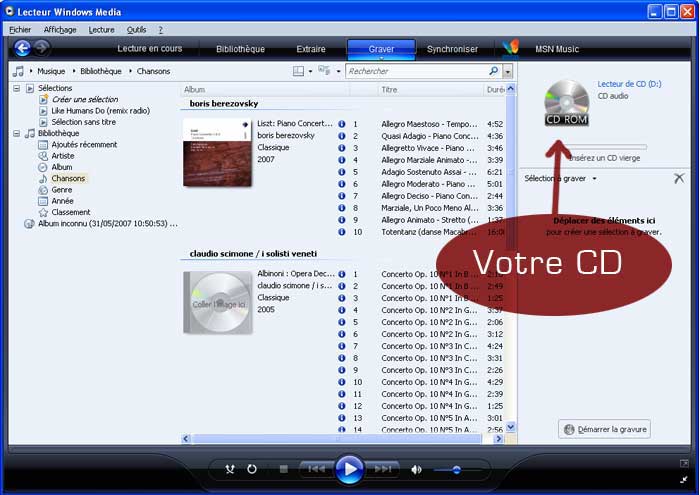
Task: Adjust the volume slider
Action: (x=455, y=469)
